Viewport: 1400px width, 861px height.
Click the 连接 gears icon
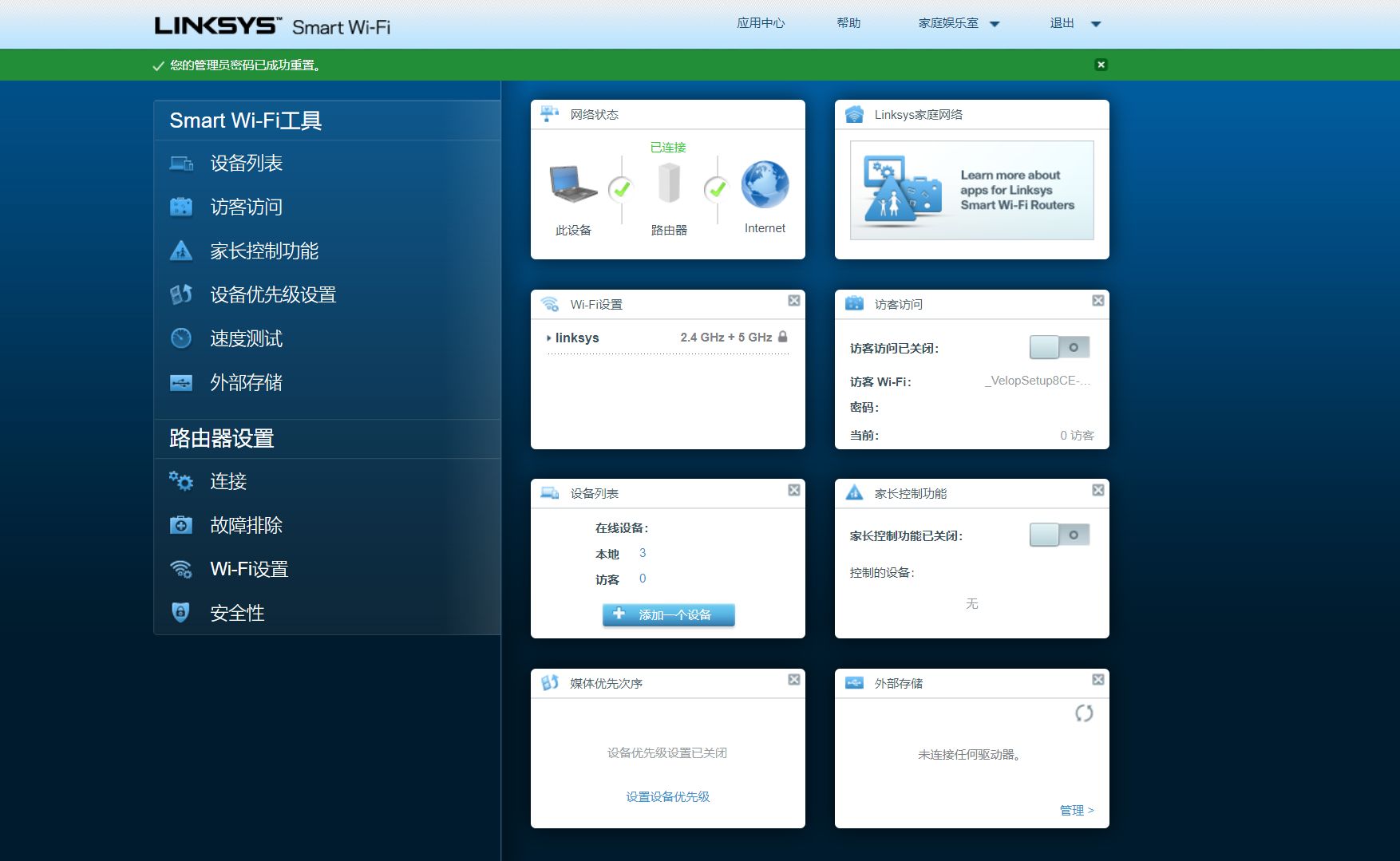click(181, 481)
